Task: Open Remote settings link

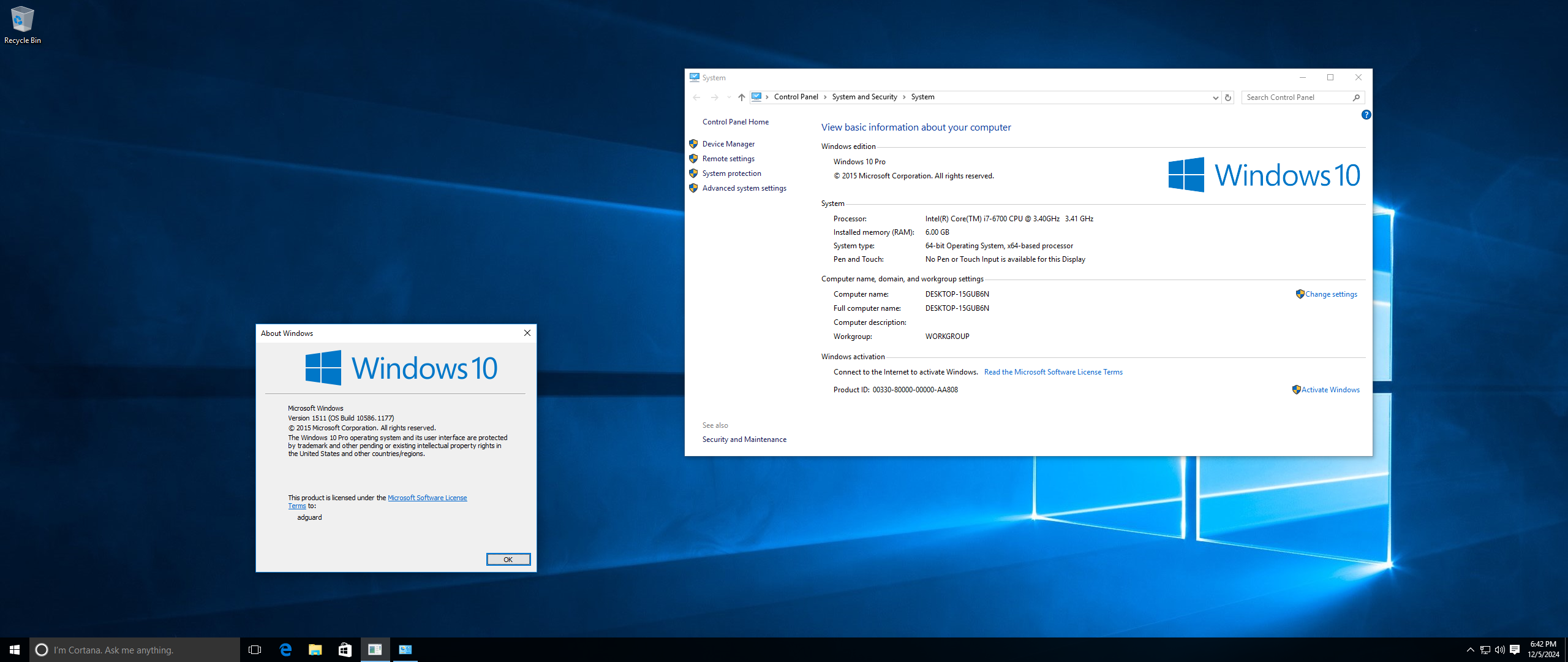Action: tap(728, 159)
